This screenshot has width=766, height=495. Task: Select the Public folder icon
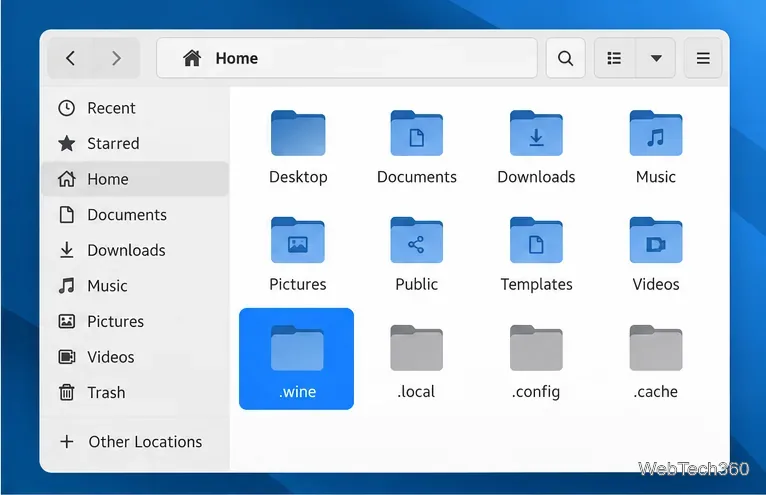pyautogui.click(x=417, y=240)
